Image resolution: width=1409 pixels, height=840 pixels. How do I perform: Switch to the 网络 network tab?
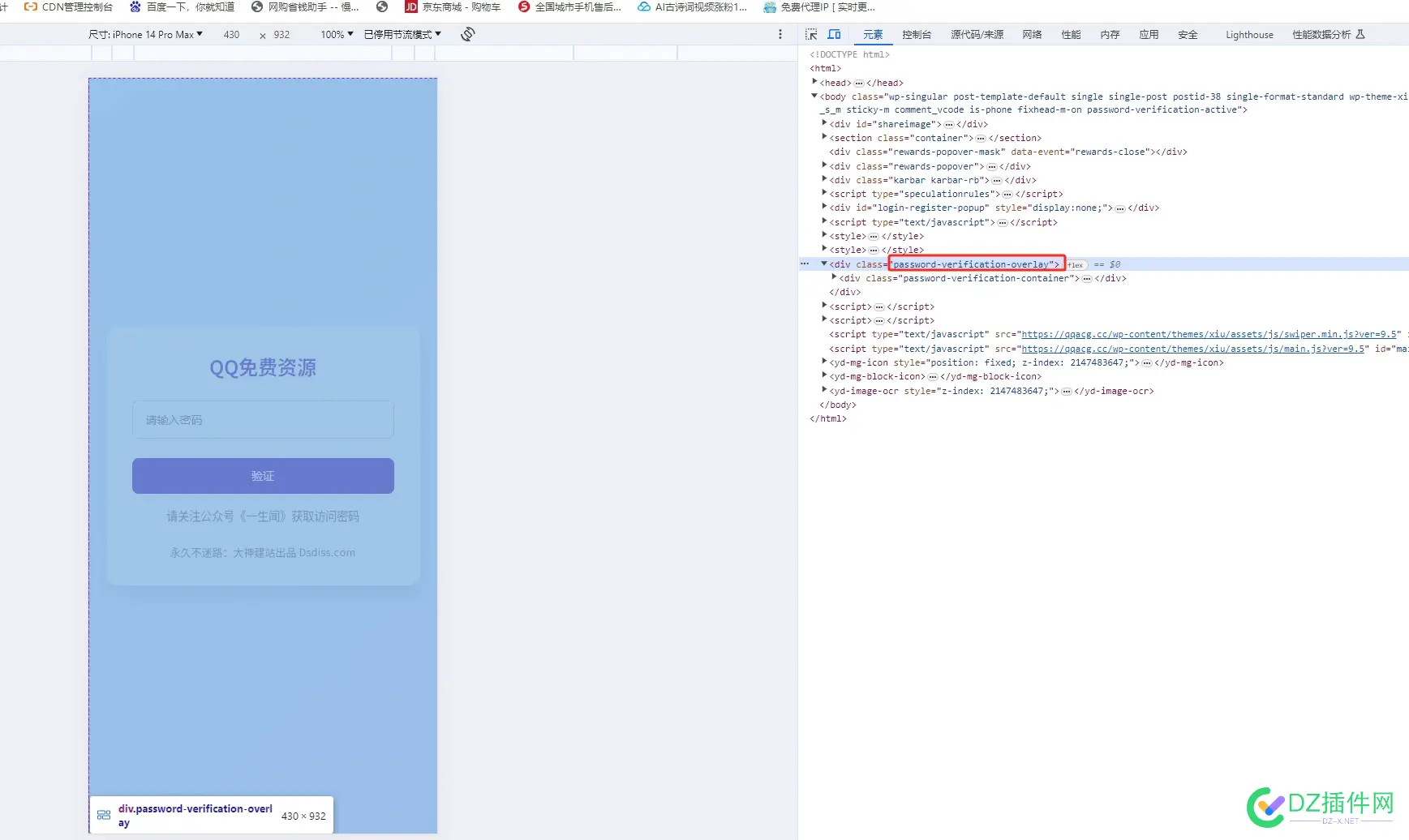[x=1032, y=35]
